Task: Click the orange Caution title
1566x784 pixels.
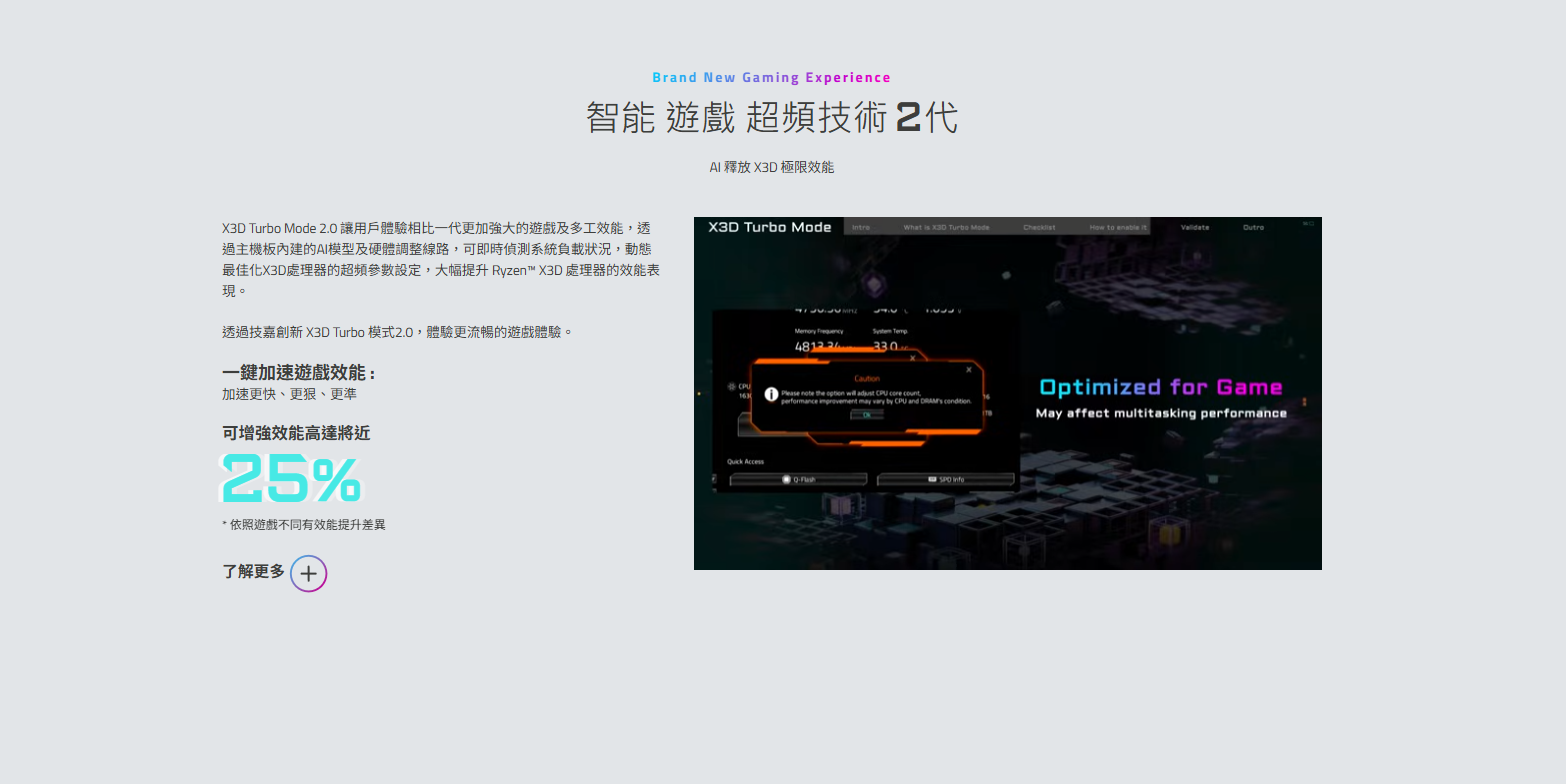Action: (867, 379)
